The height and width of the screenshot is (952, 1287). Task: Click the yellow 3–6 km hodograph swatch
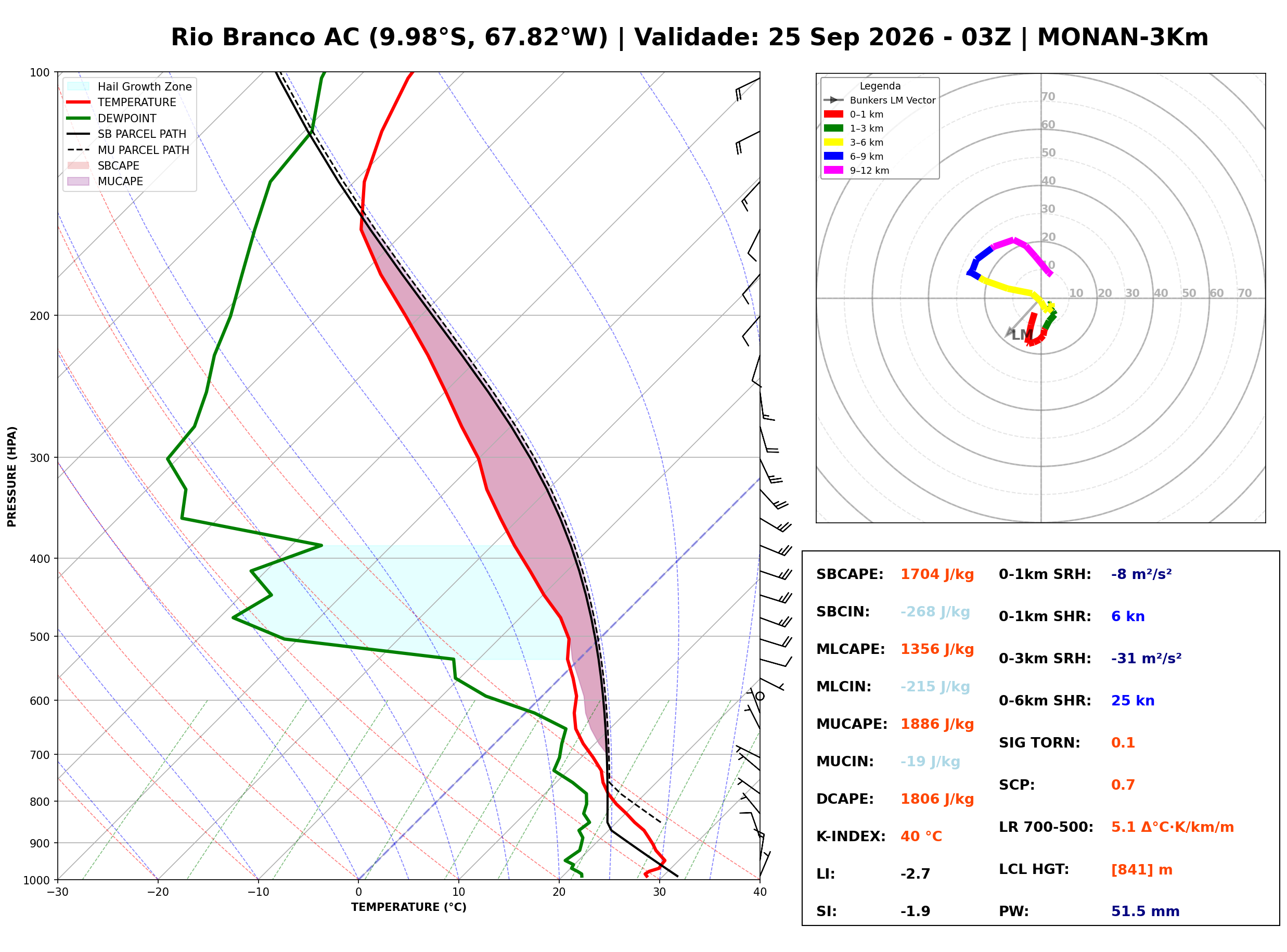833,143
